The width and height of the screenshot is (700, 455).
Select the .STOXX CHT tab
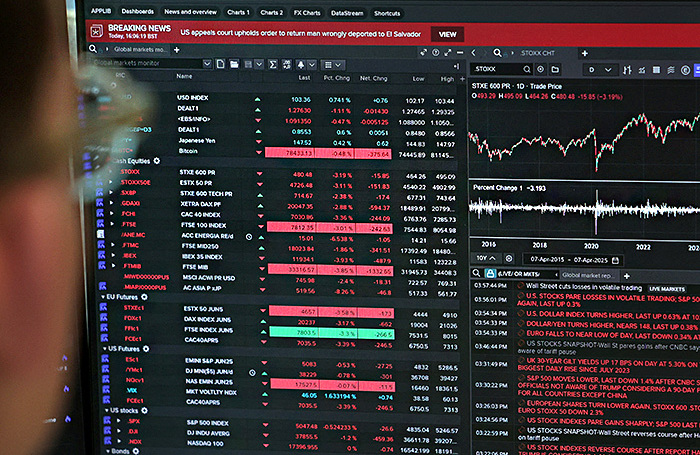click(x=538, y=53)
